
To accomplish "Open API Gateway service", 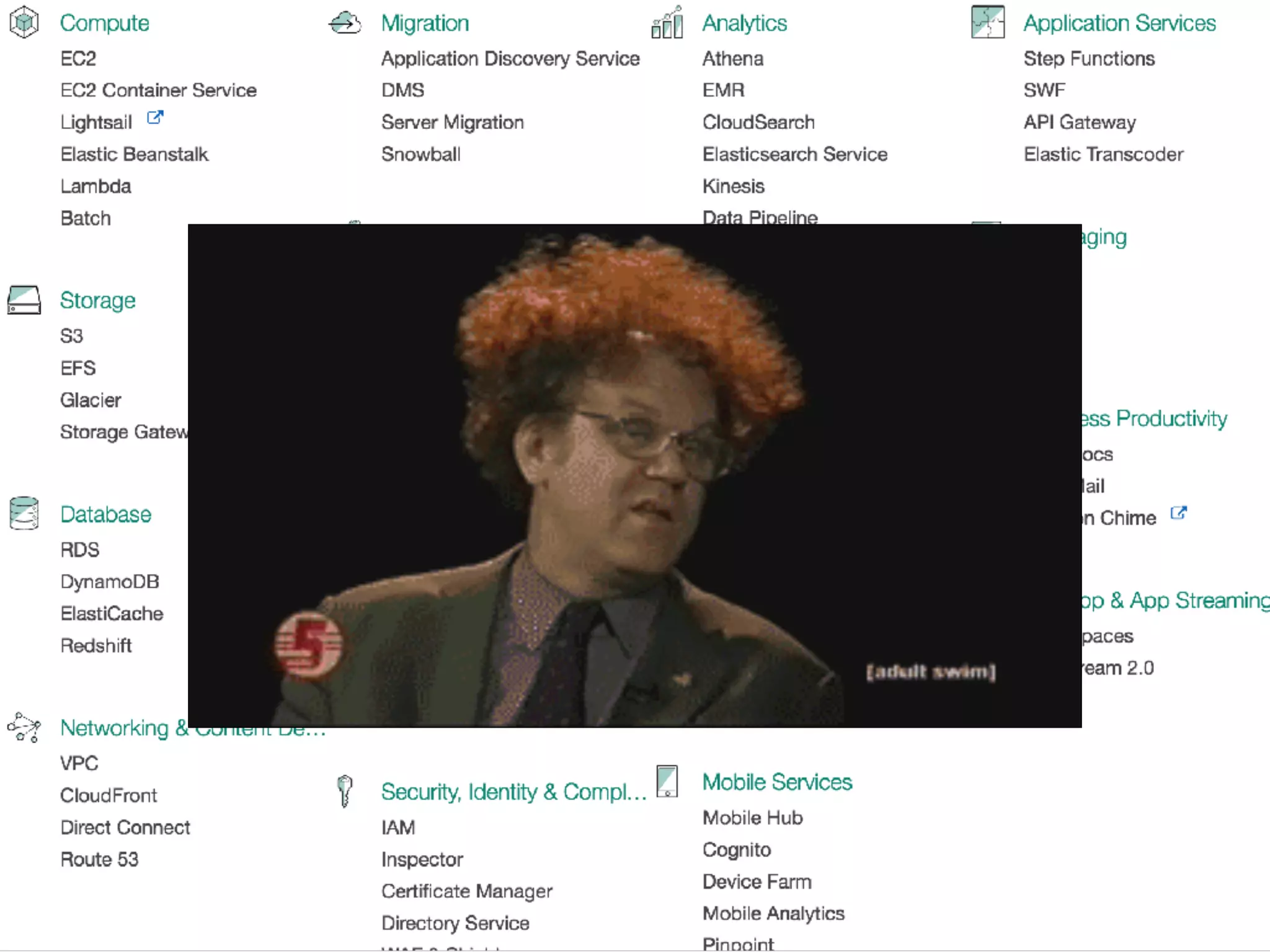I will click(x=1080, y=123).
